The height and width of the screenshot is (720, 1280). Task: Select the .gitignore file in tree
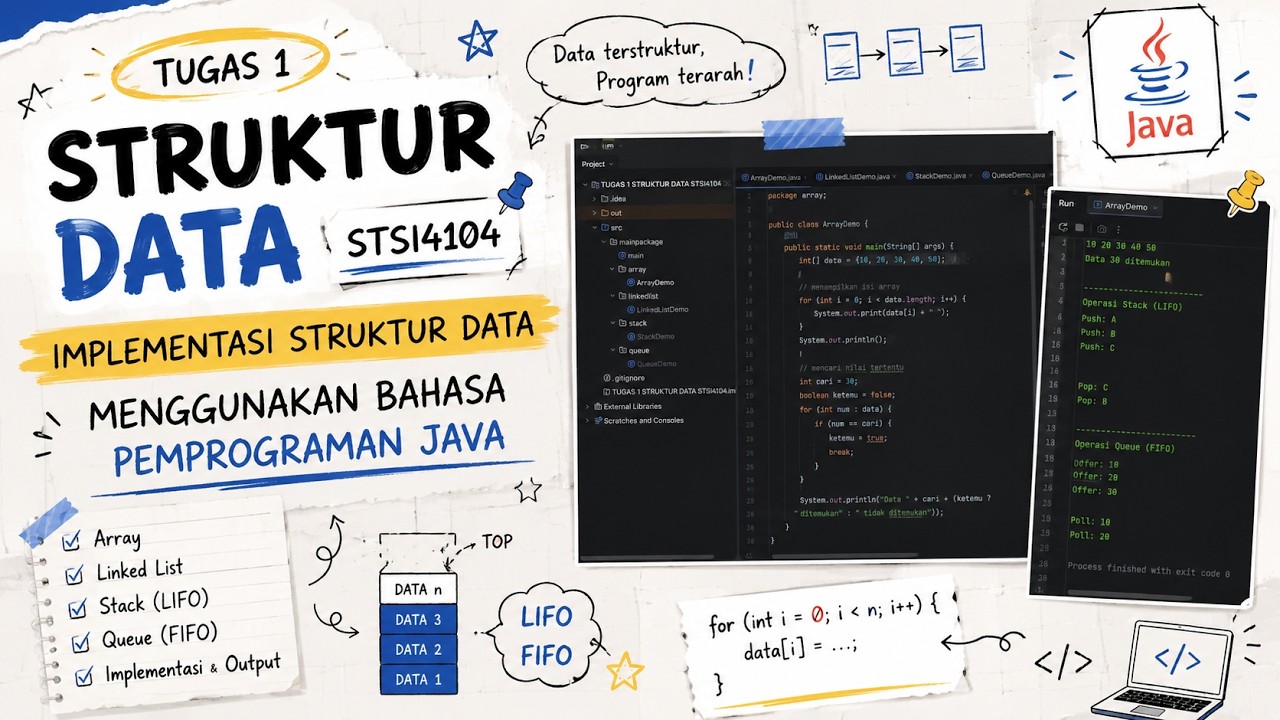coord(625,378)
